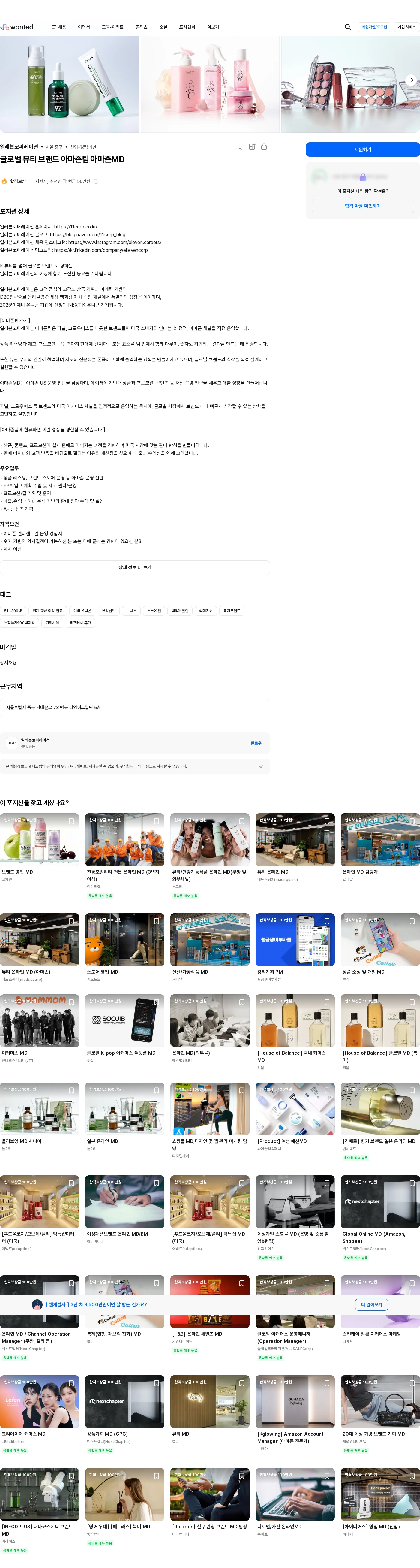Open the 채용 menu

pos(62,27)
